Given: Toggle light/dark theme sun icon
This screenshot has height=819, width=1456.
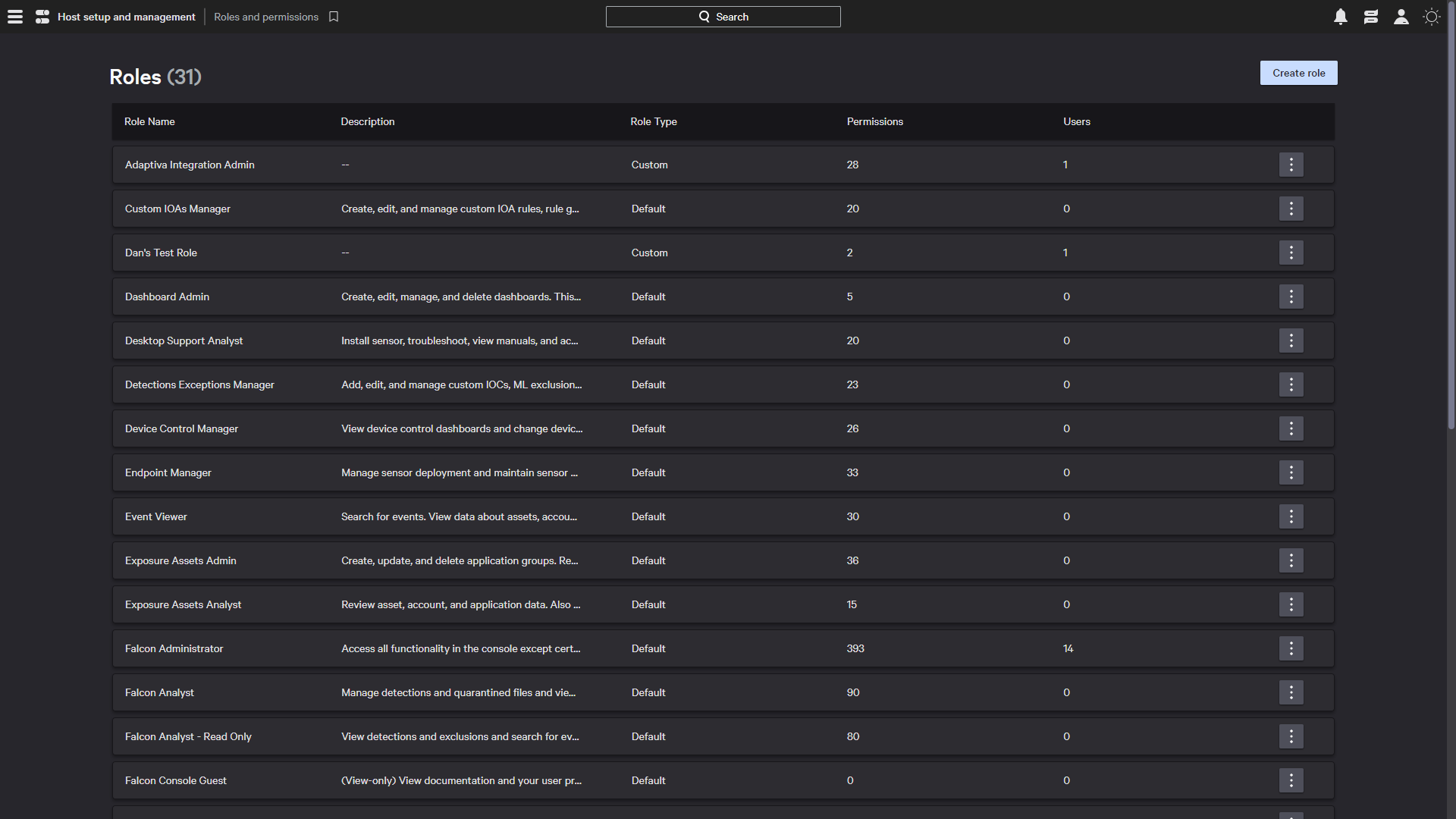Looking at the screenshot, I should click(x=1431, y=17).
